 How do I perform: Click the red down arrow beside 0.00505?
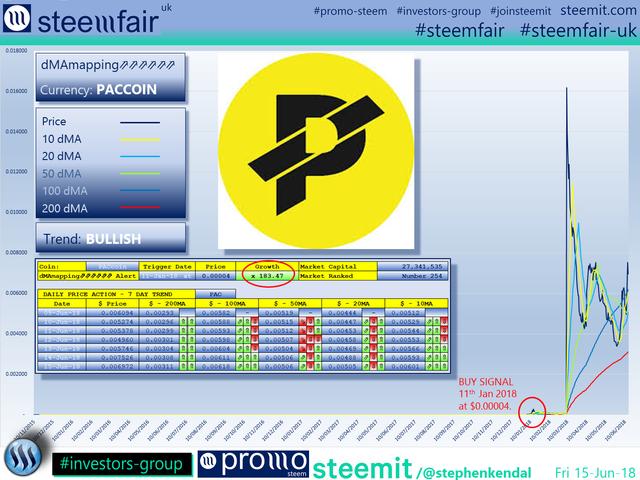tap(373, 367)
